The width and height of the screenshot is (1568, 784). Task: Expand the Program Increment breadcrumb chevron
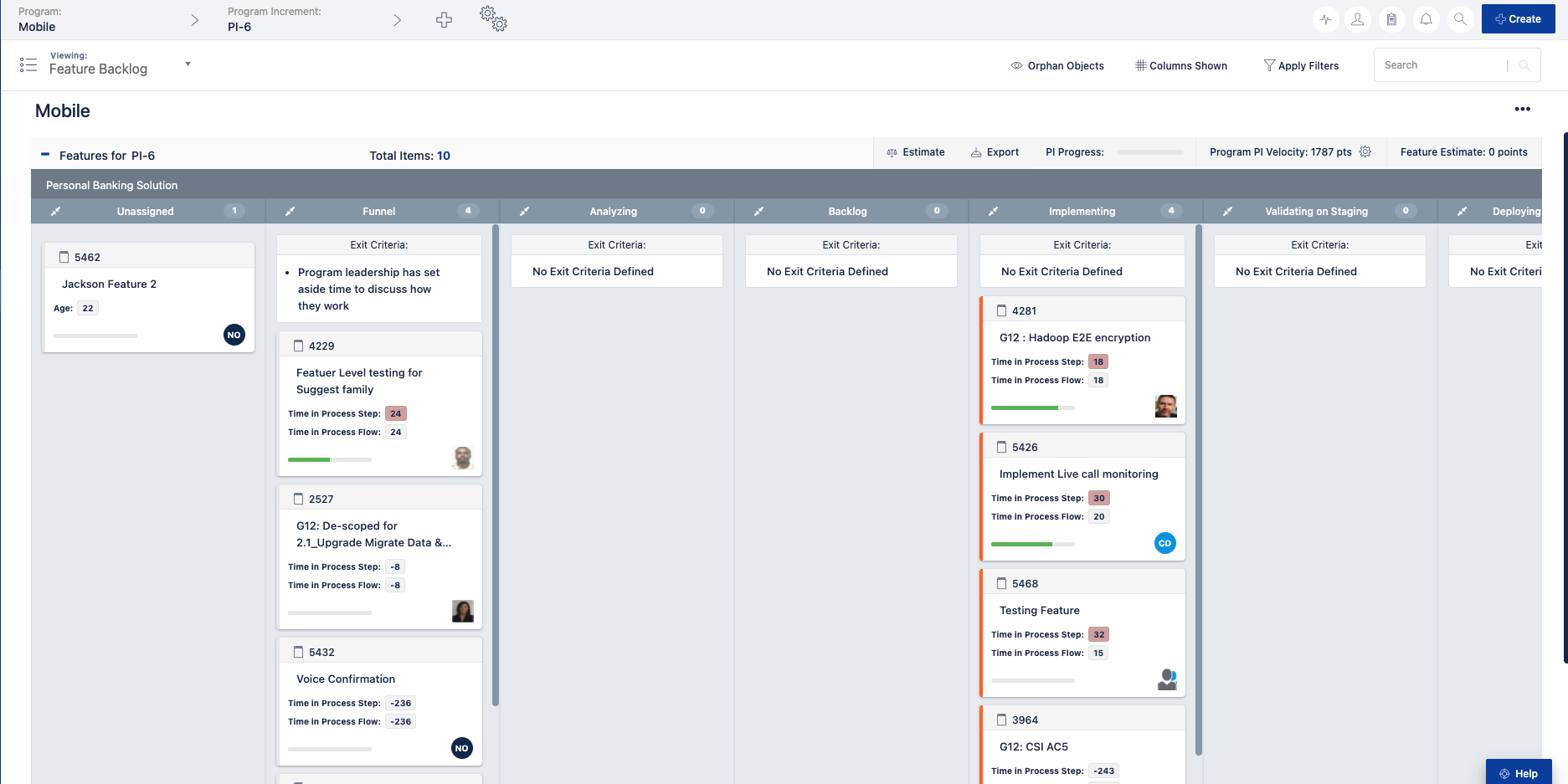pyautogui.click(x=397, y=18)
